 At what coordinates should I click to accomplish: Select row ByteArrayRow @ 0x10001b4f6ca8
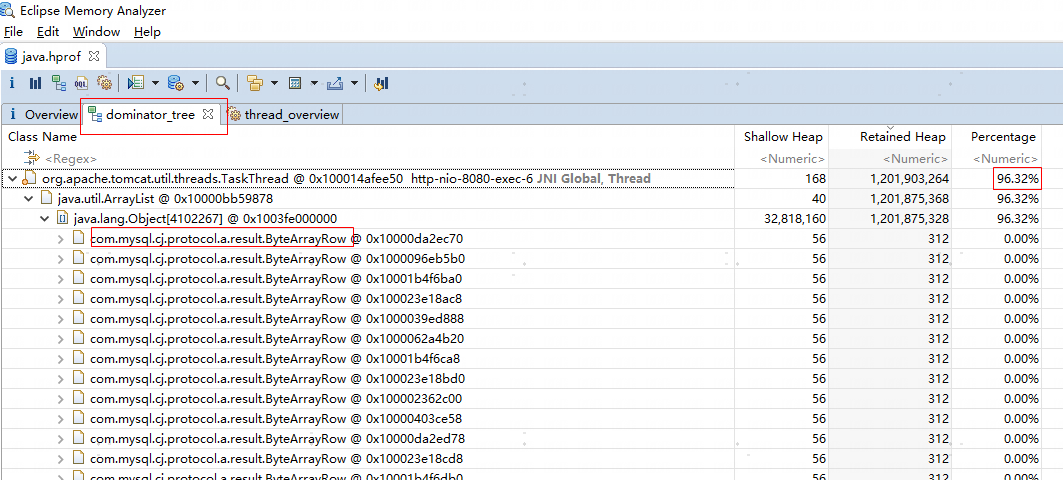[521, 358]
